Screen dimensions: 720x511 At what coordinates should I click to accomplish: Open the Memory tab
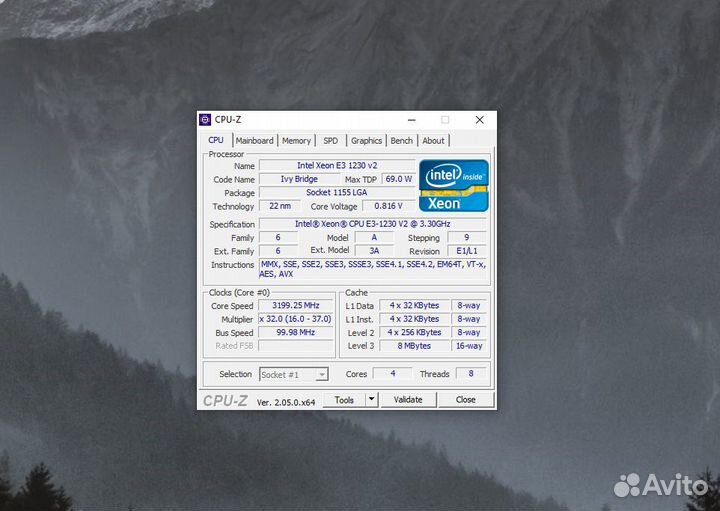click(296, 140)
